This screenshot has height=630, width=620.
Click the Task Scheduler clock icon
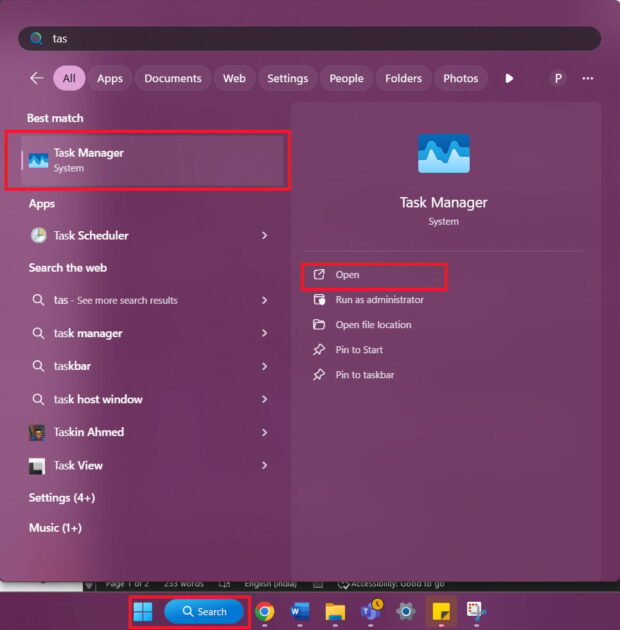coord(39,235)
